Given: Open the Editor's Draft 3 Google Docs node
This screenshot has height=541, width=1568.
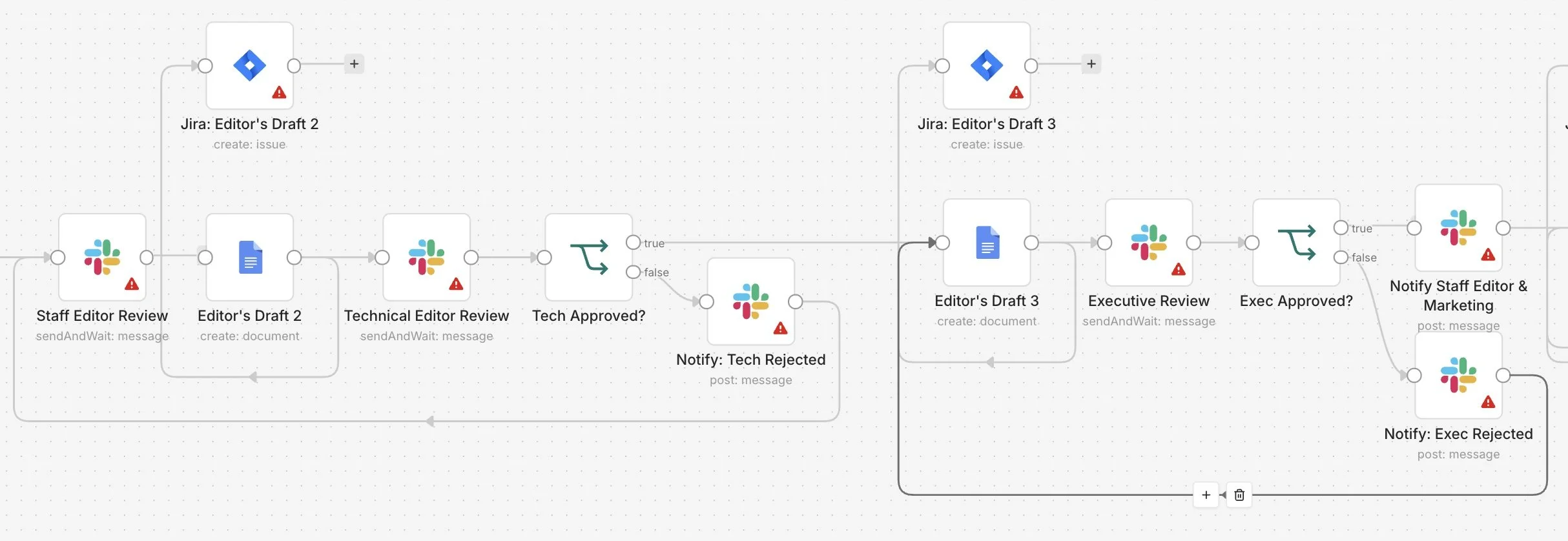Looking at the screenshot, I should [987, 242].
